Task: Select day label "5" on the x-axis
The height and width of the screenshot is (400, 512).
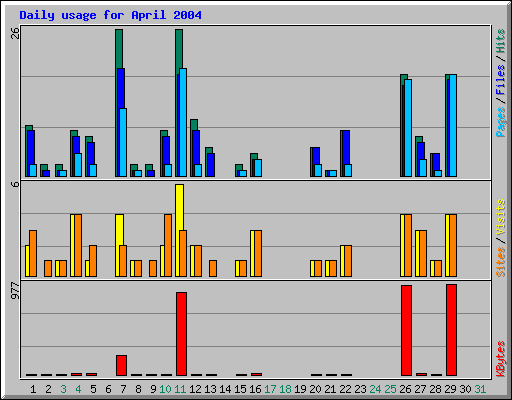Action: click(x=93, y=389)
